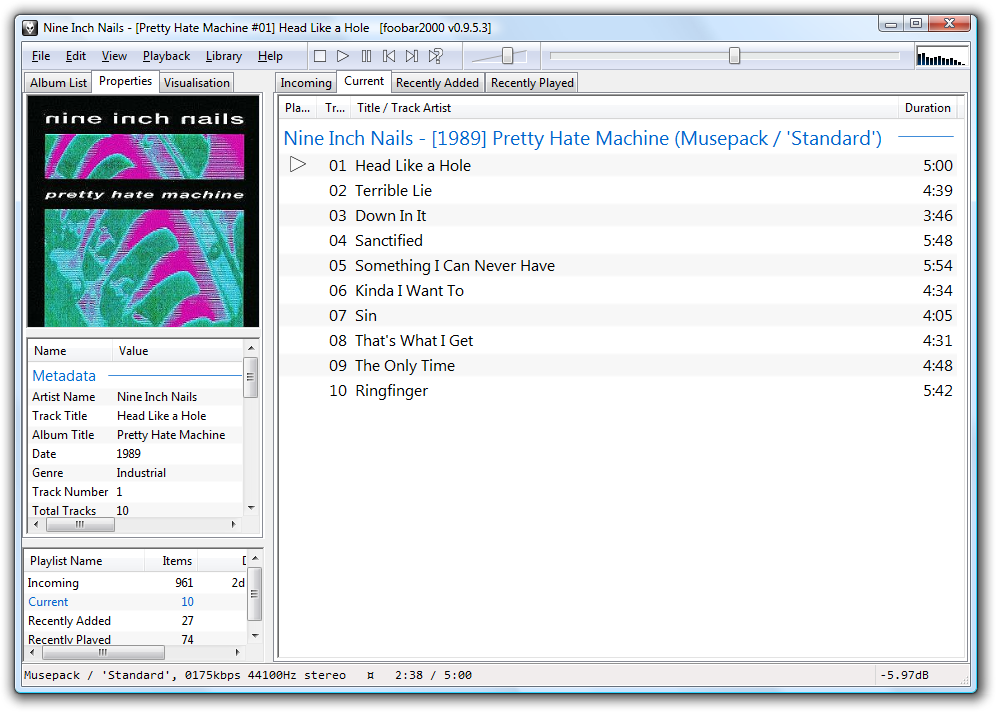
Task: Skip to the next track
Action: pyautogui.click(x=412, y=57)
